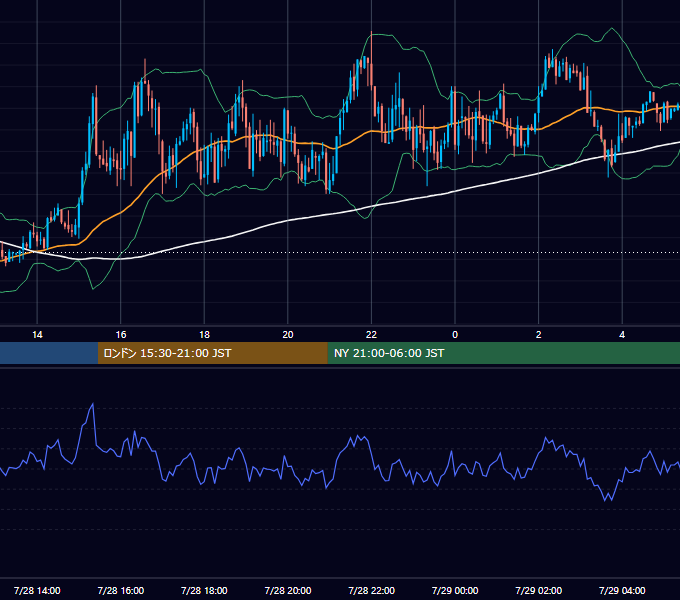Click hour label 4 on price chart axis

click(622, 335)
